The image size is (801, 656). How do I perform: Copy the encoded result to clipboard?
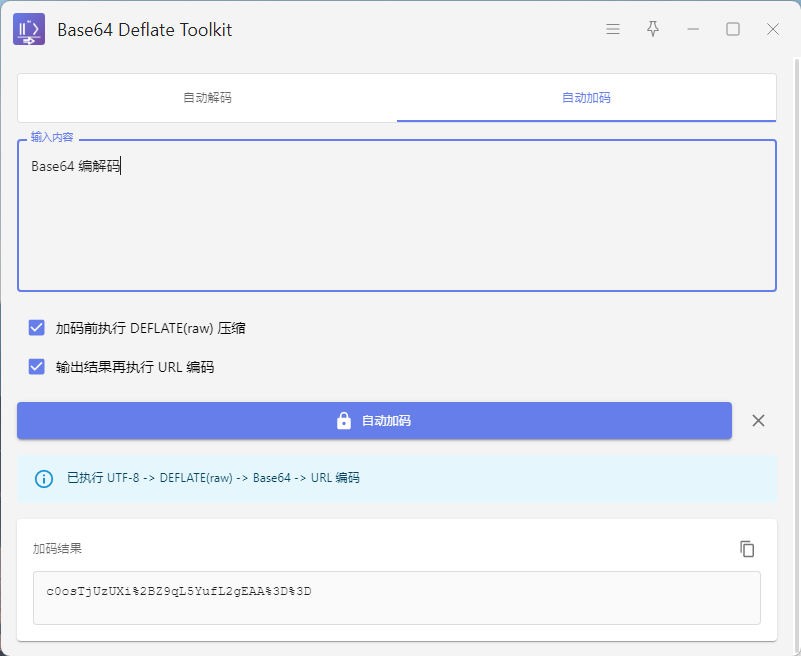click(747, 549)
